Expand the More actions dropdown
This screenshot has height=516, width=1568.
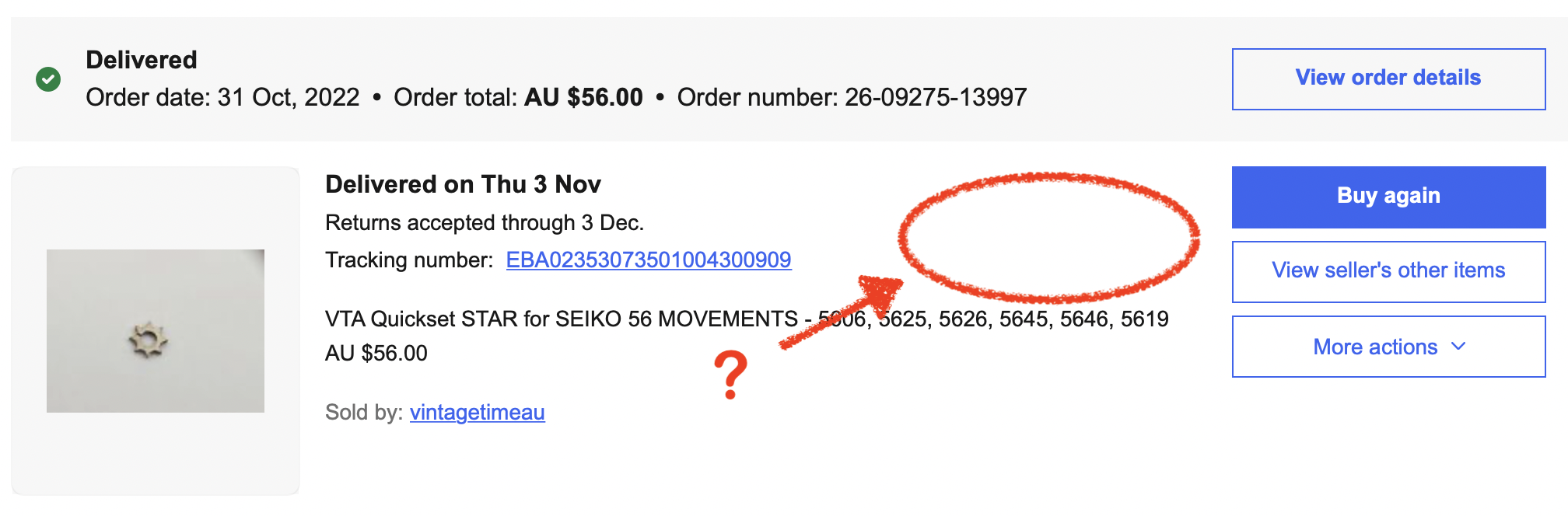pos(1375,347)
